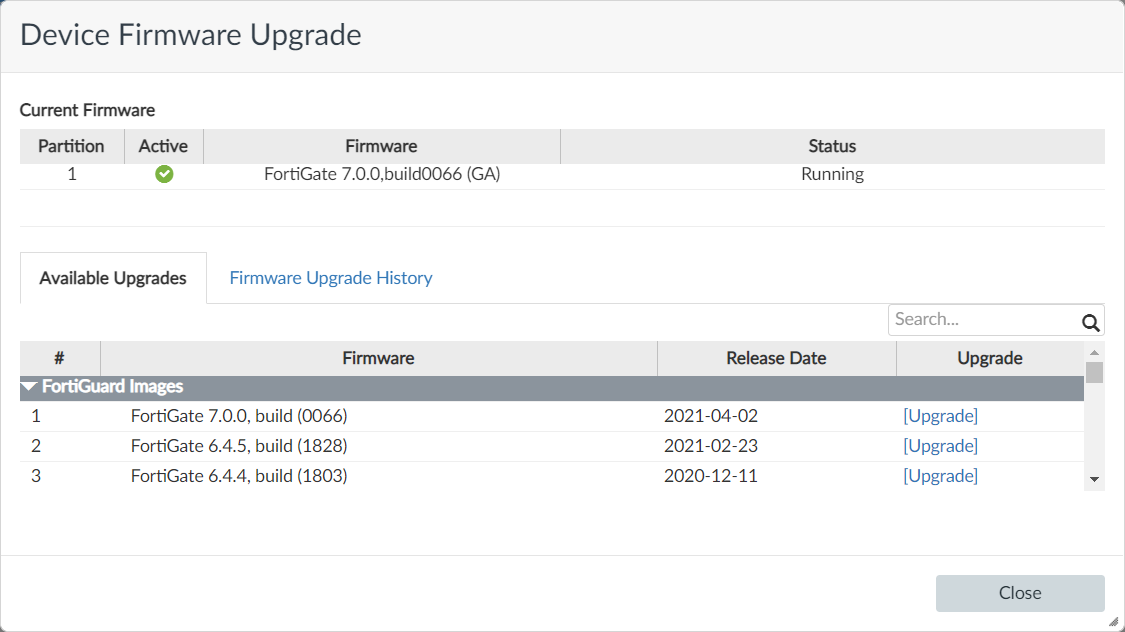
Task: Click the Firmware column header in upgrades table
Action: pos(378,358)
